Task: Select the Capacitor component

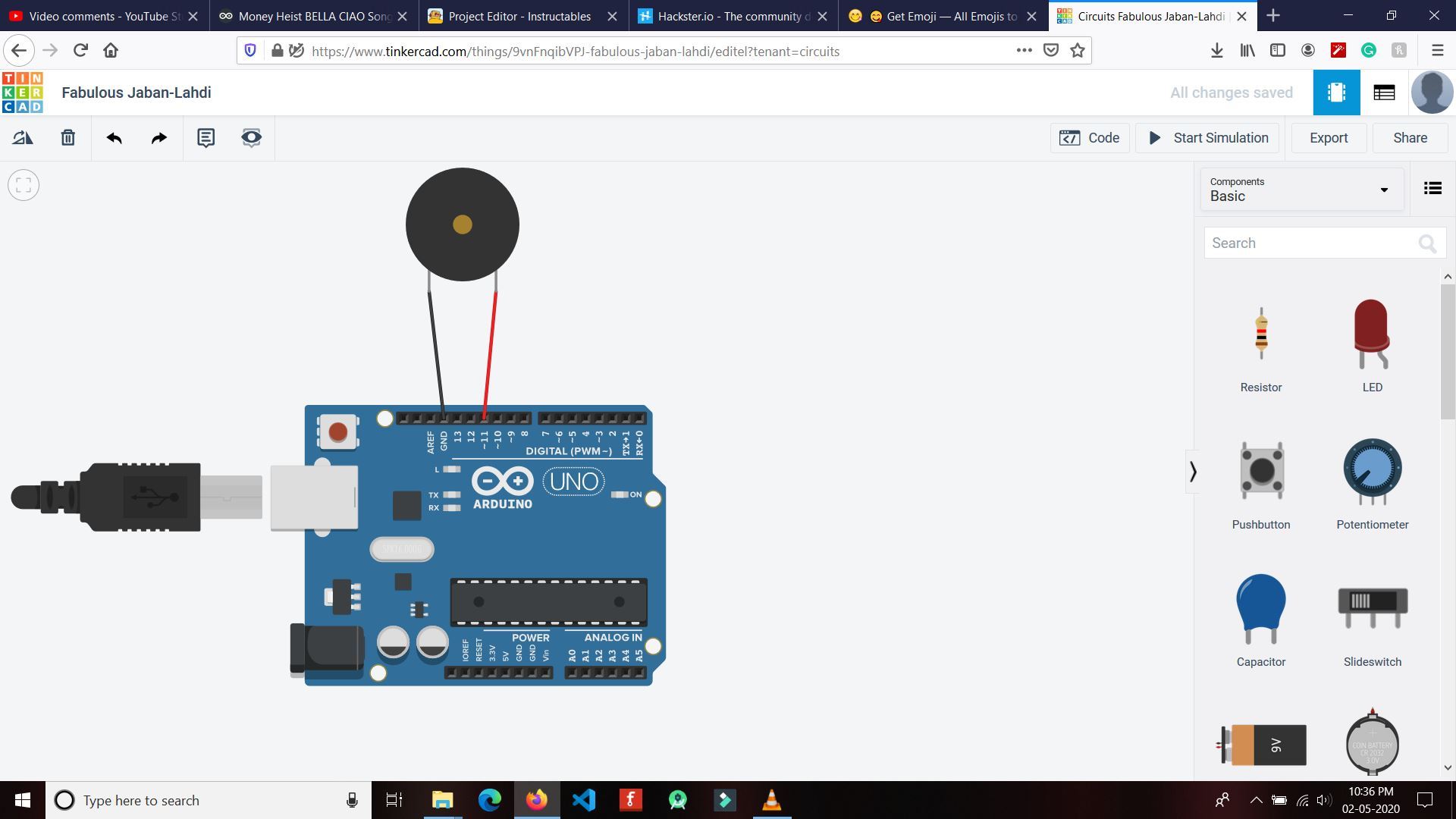Action: click(1261, 620)
